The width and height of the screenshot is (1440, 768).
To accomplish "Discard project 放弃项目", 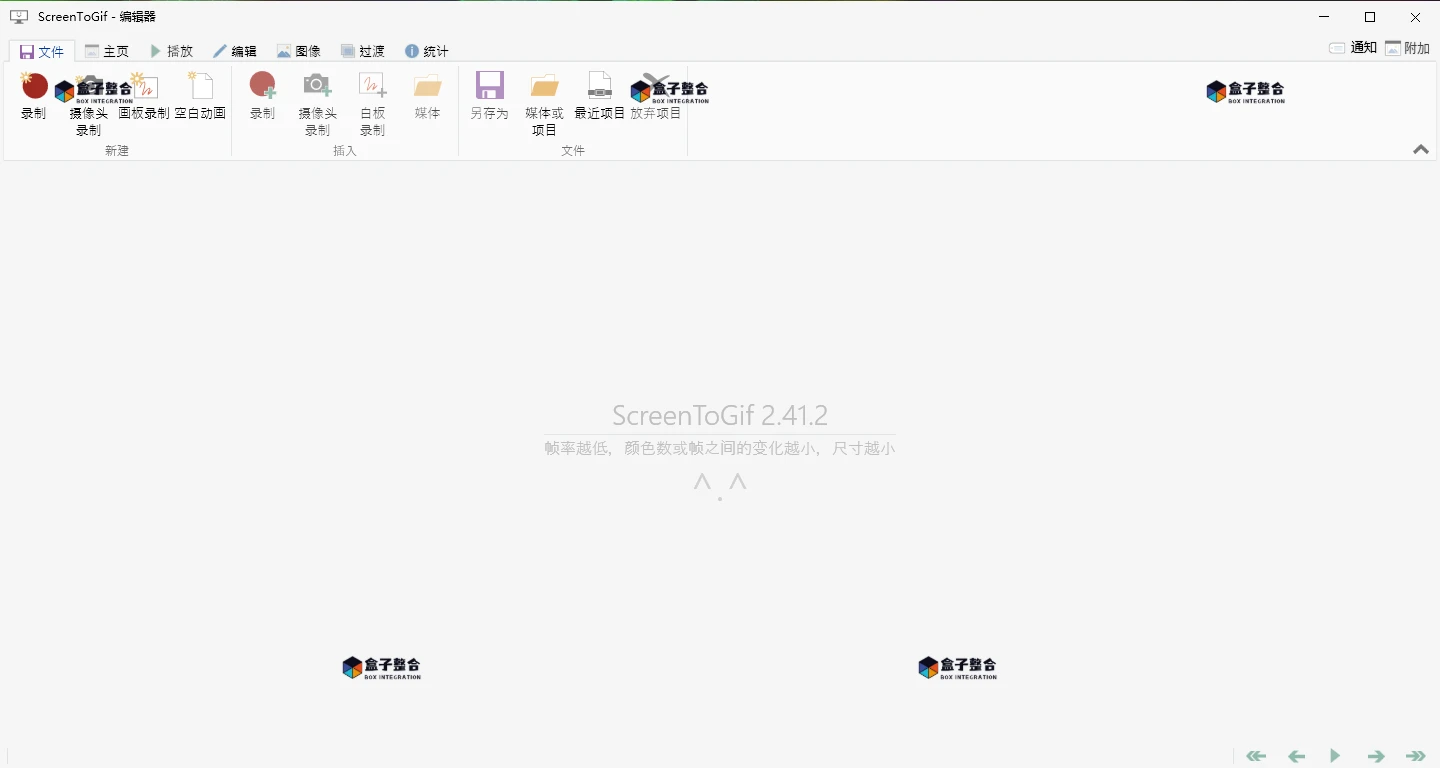I will [656, 96].
